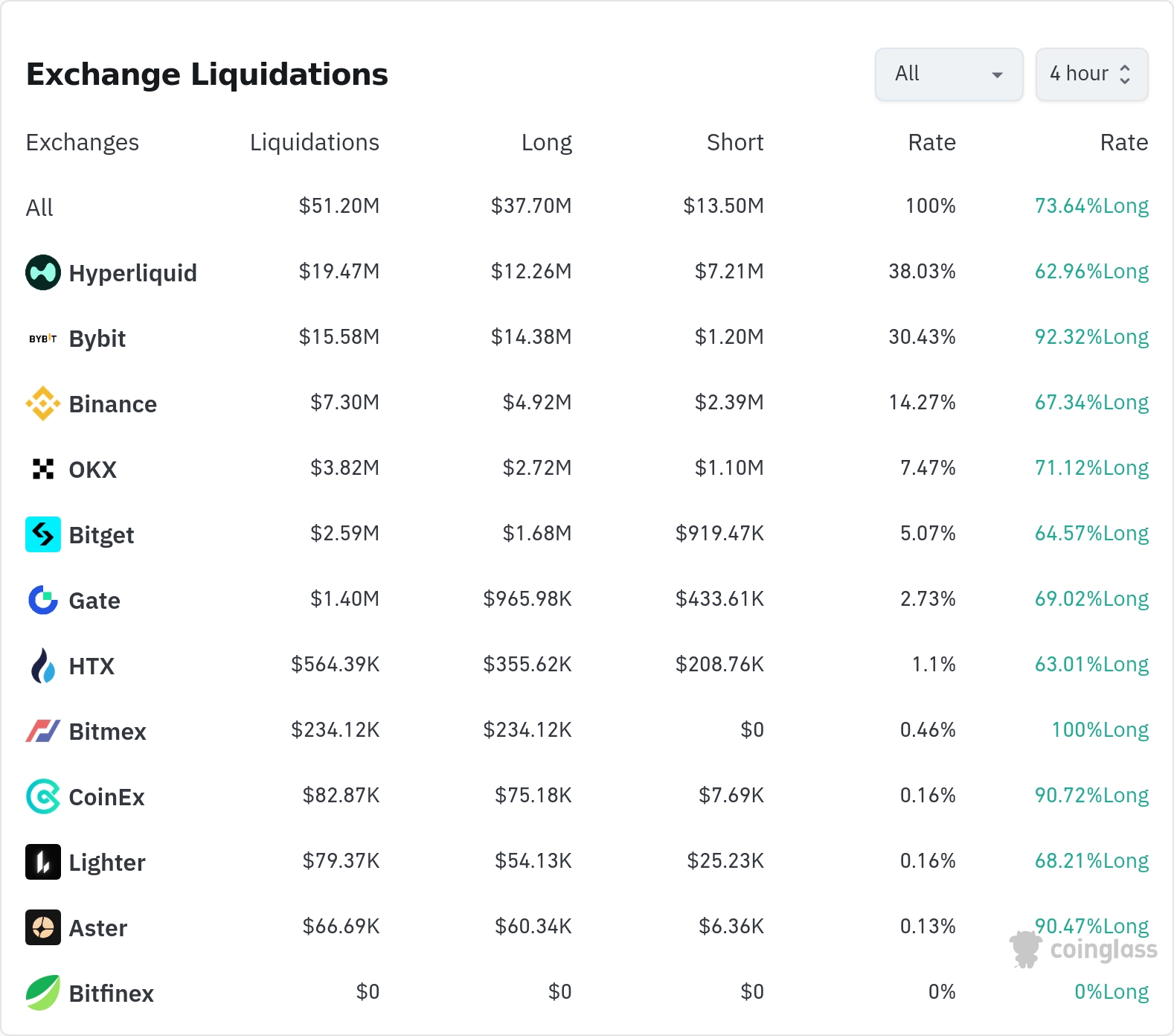Sort by the Long column header
1174x1036 pixels.
coord(546,142)
